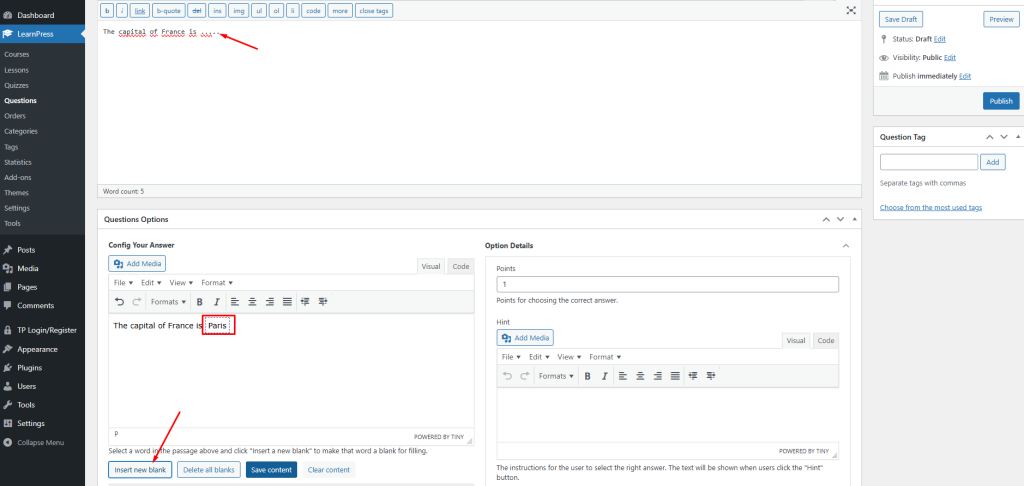The height and width of the screenshot is (486, 1024).
Task: Open the Formats dropdown in Config Your Answer
Action: 168,301
